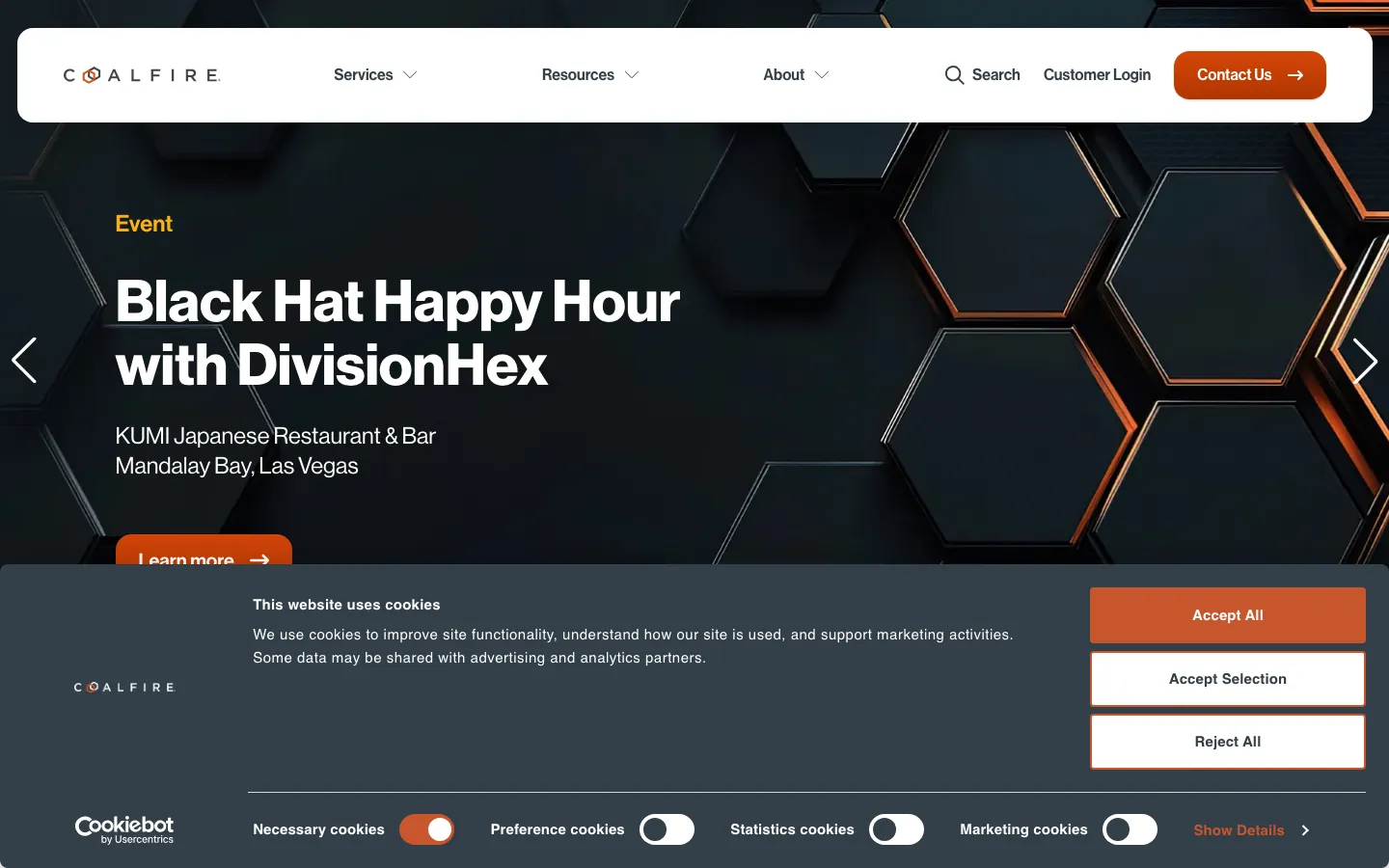Screen dimensions: 1389x868
Task: Click the search magnifier icon
Action: (954, 75)
